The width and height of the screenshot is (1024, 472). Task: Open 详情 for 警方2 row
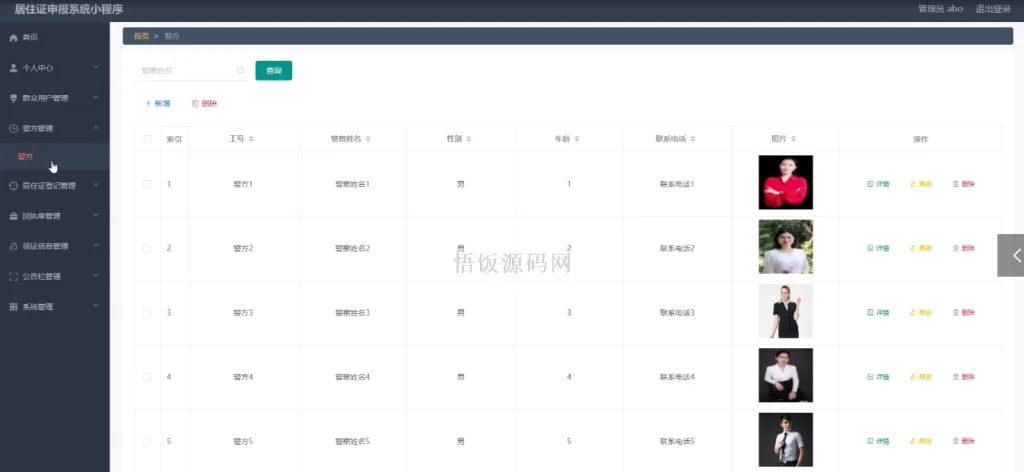tap(878, 248)
